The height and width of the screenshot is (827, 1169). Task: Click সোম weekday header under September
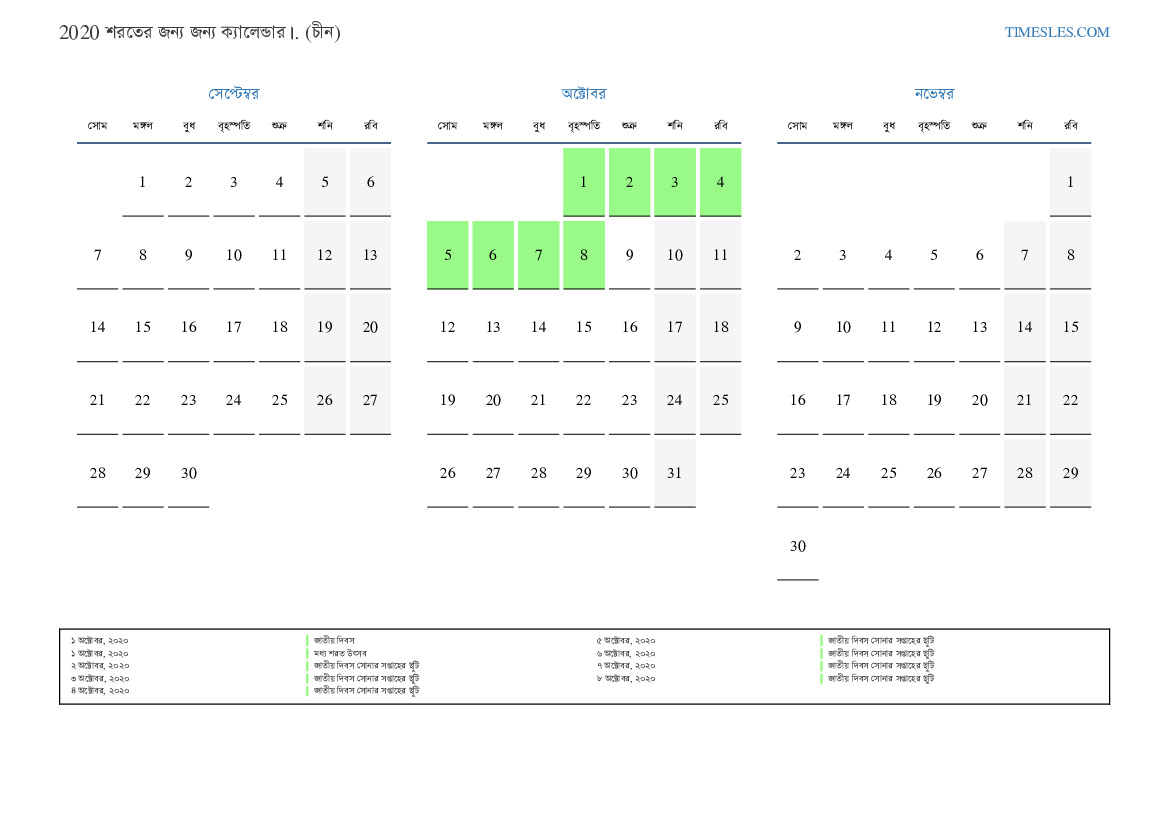[x=97, y=125]
